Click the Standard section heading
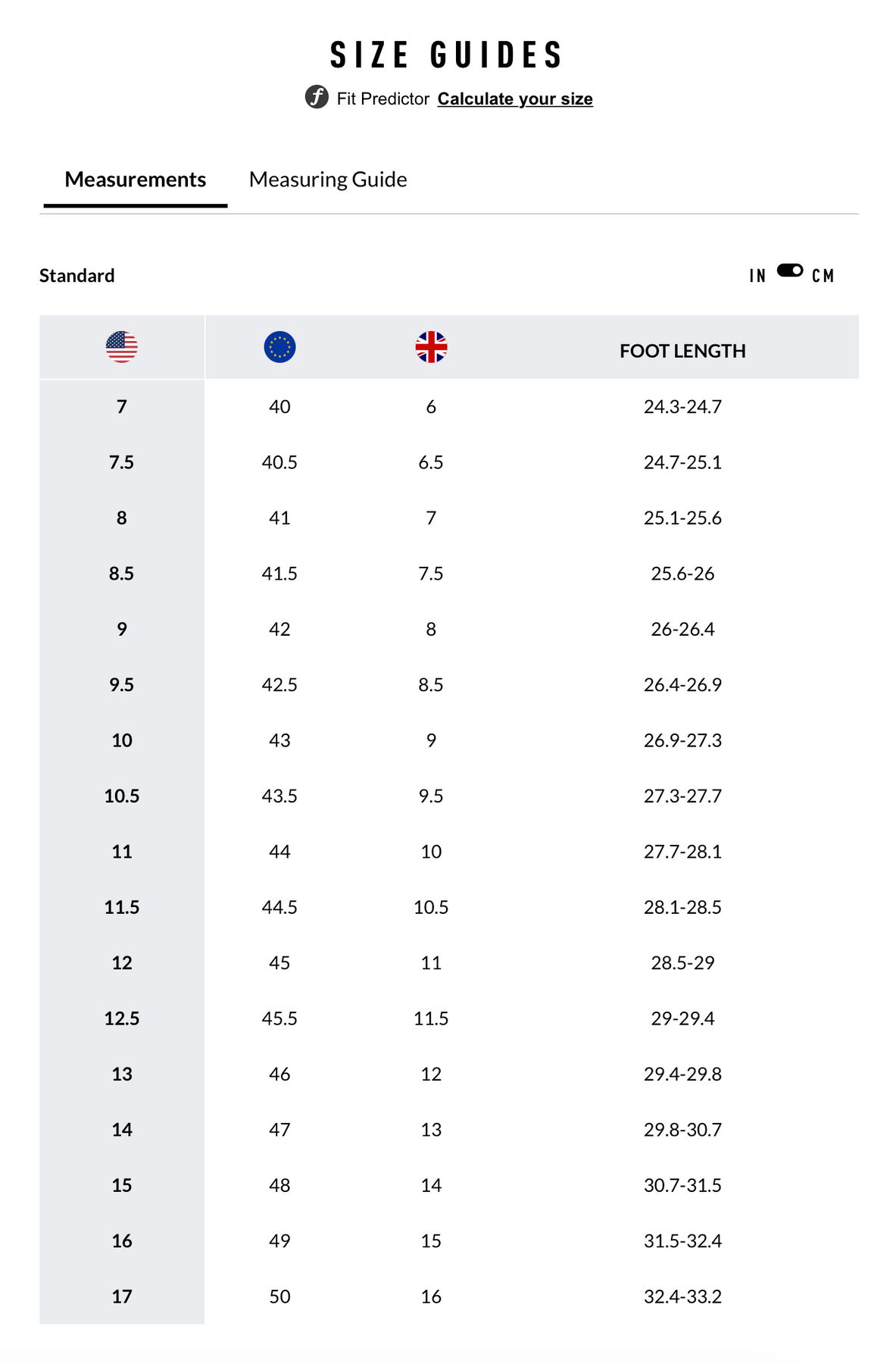 coord(77,276)
